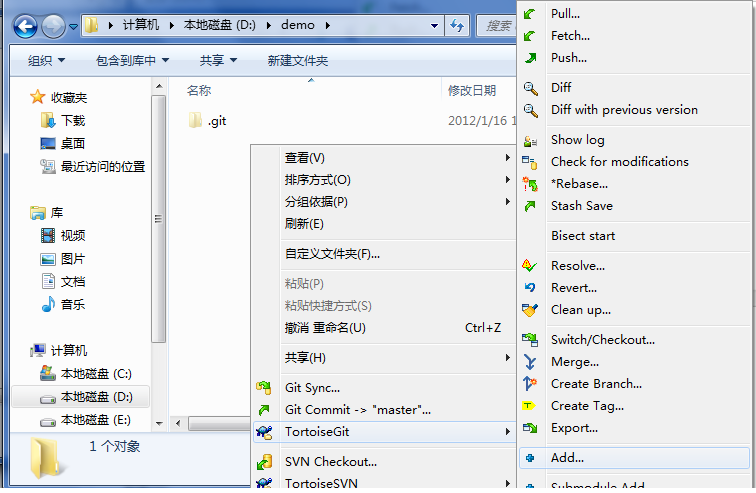This screenshot has width=756, height=493.
Task: Select 本地磁盘 (E:) drive
Action: tap(95, 420)
